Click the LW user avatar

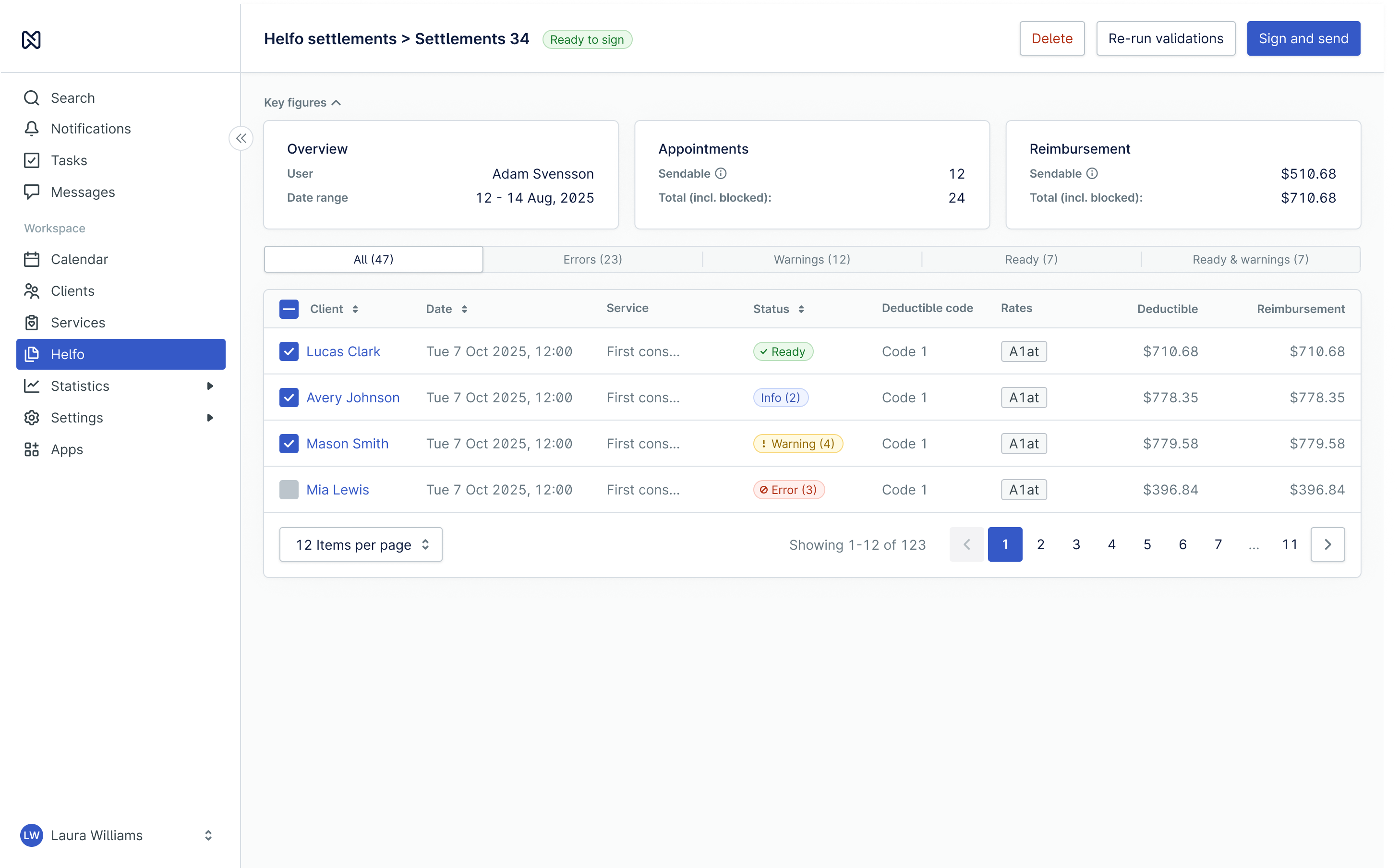point(32,835)
